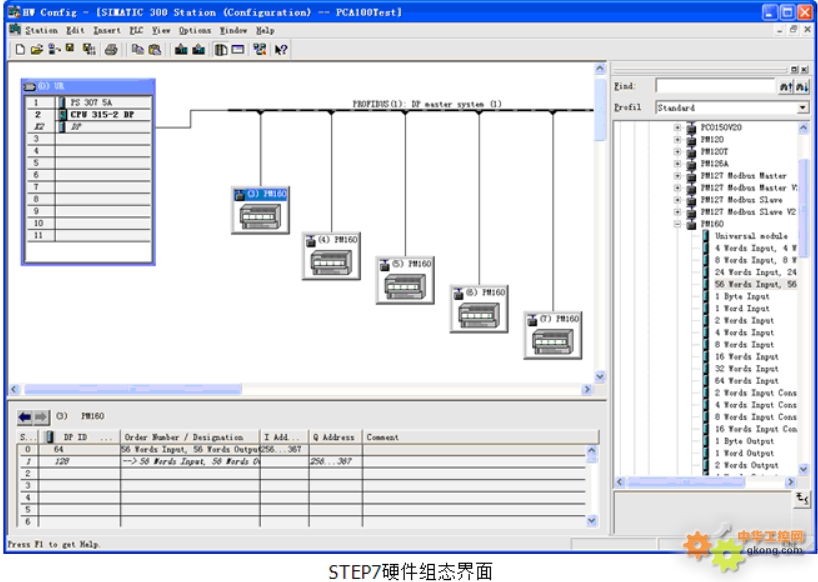Viewport: 818px width, 582px height.
Task: Click the Configure Network toolbar icon
Action: [x=260, y=50]
